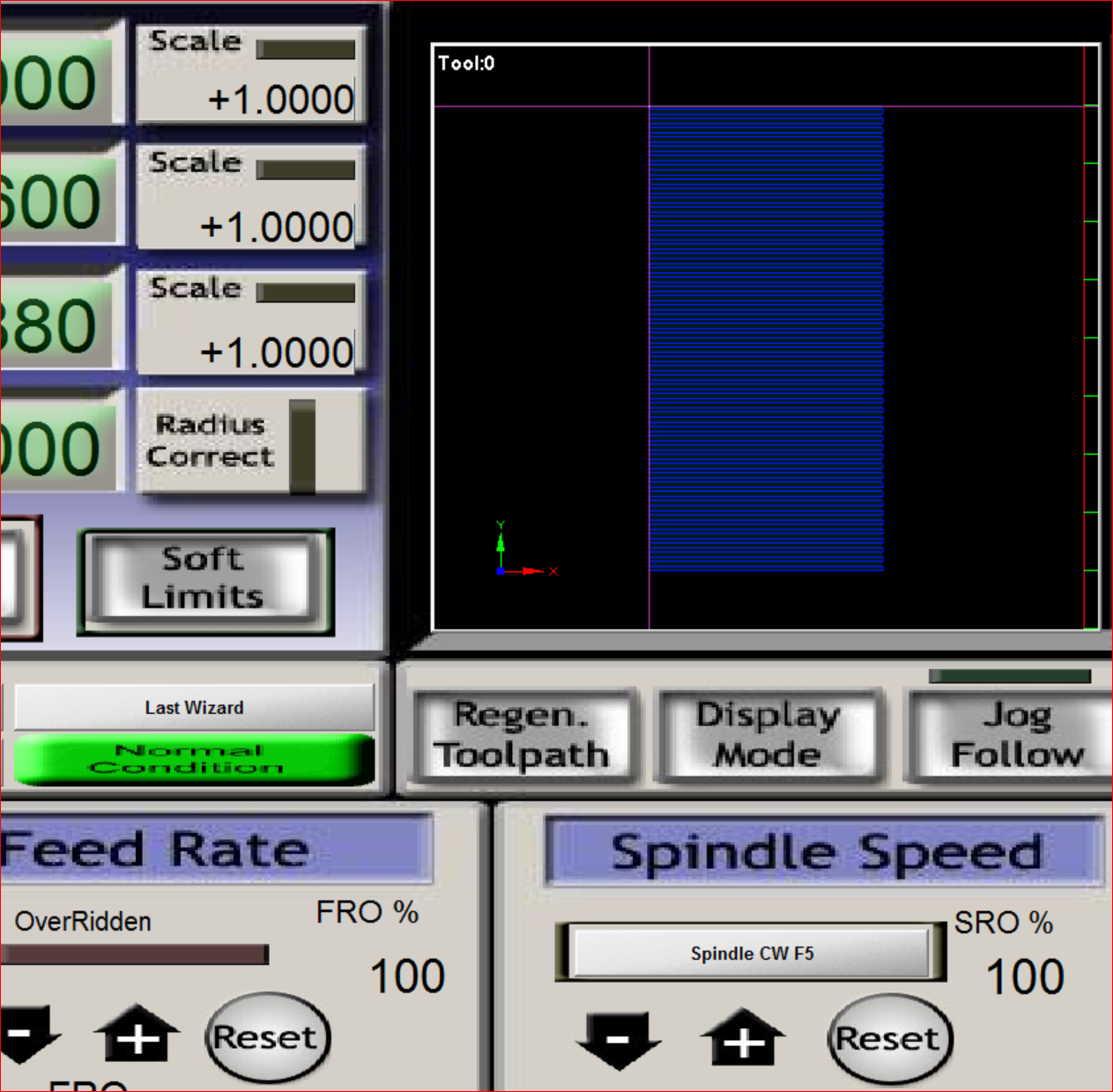
Task: Increase spindle speed override with plus arrow
Action: (x=743, y=1038)
